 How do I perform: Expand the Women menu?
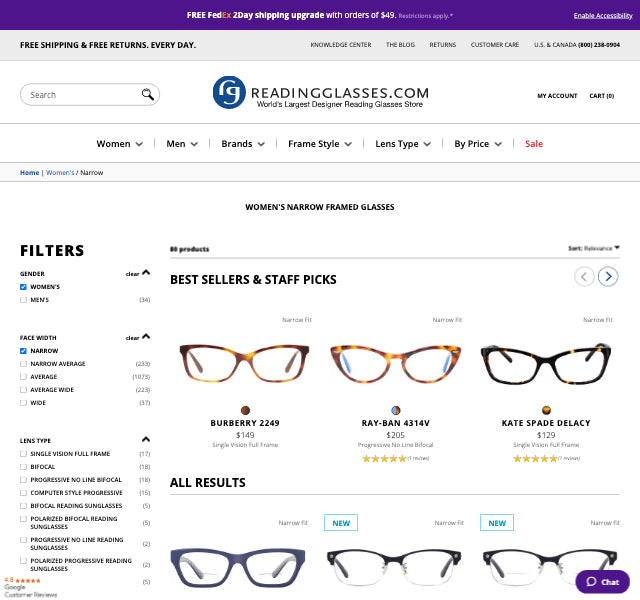(x=120, y=144)
